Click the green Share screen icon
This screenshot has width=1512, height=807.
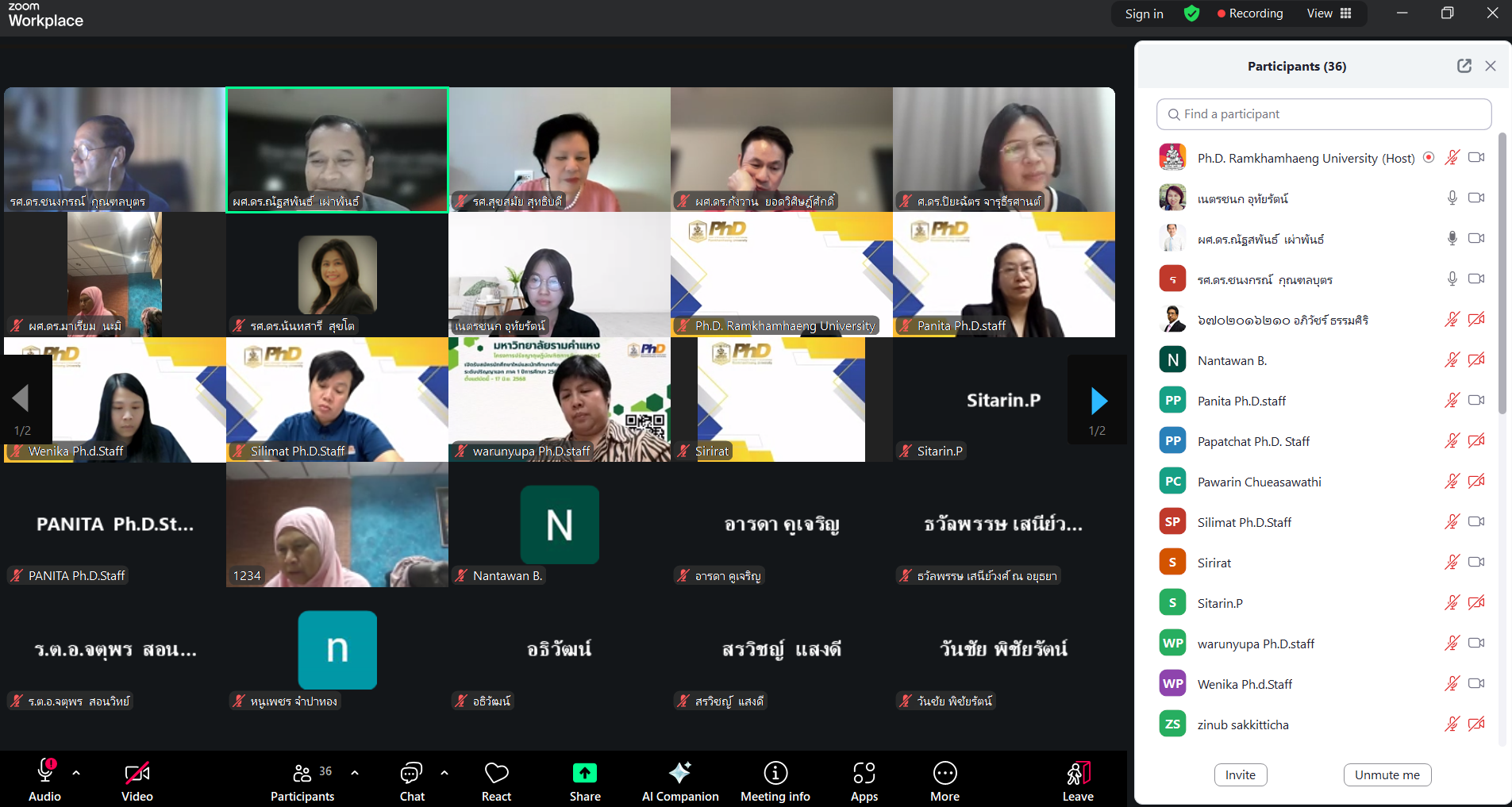pos(584,774)
